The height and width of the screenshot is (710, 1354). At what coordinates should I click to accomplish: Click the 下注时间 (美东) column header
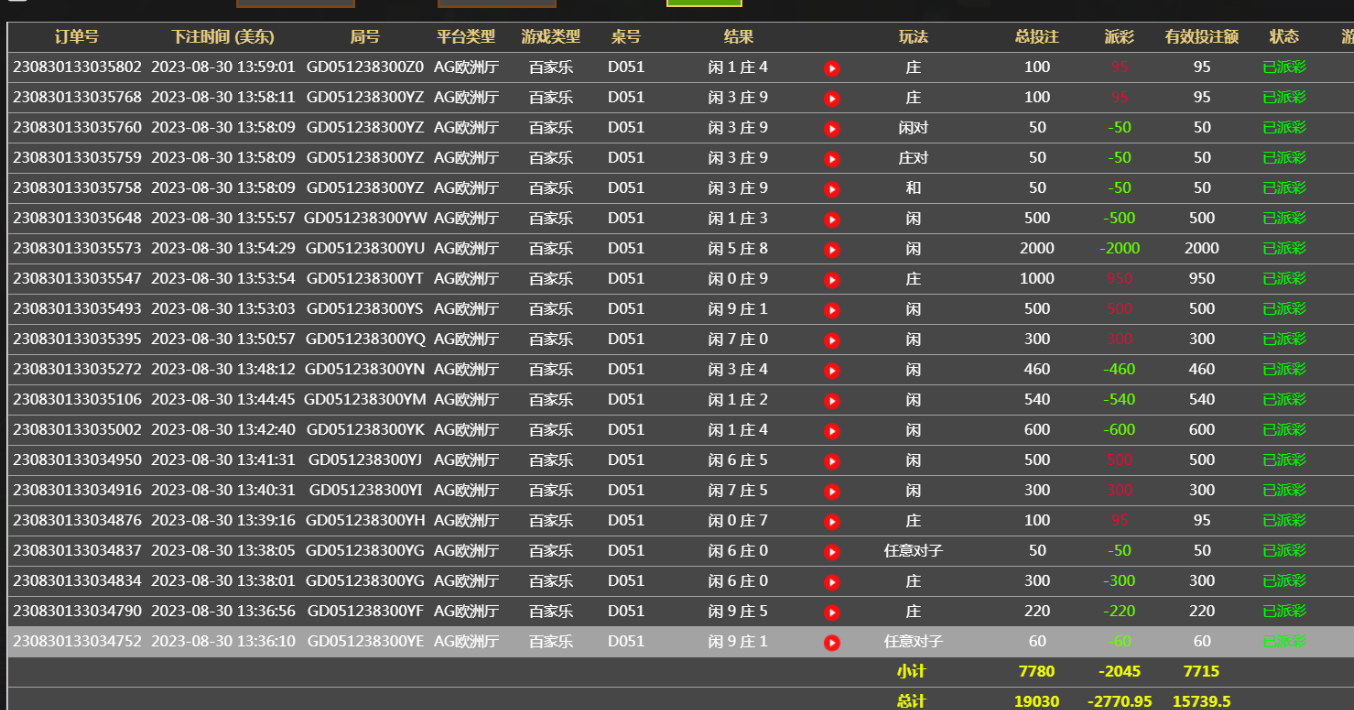tap(223, 37)
